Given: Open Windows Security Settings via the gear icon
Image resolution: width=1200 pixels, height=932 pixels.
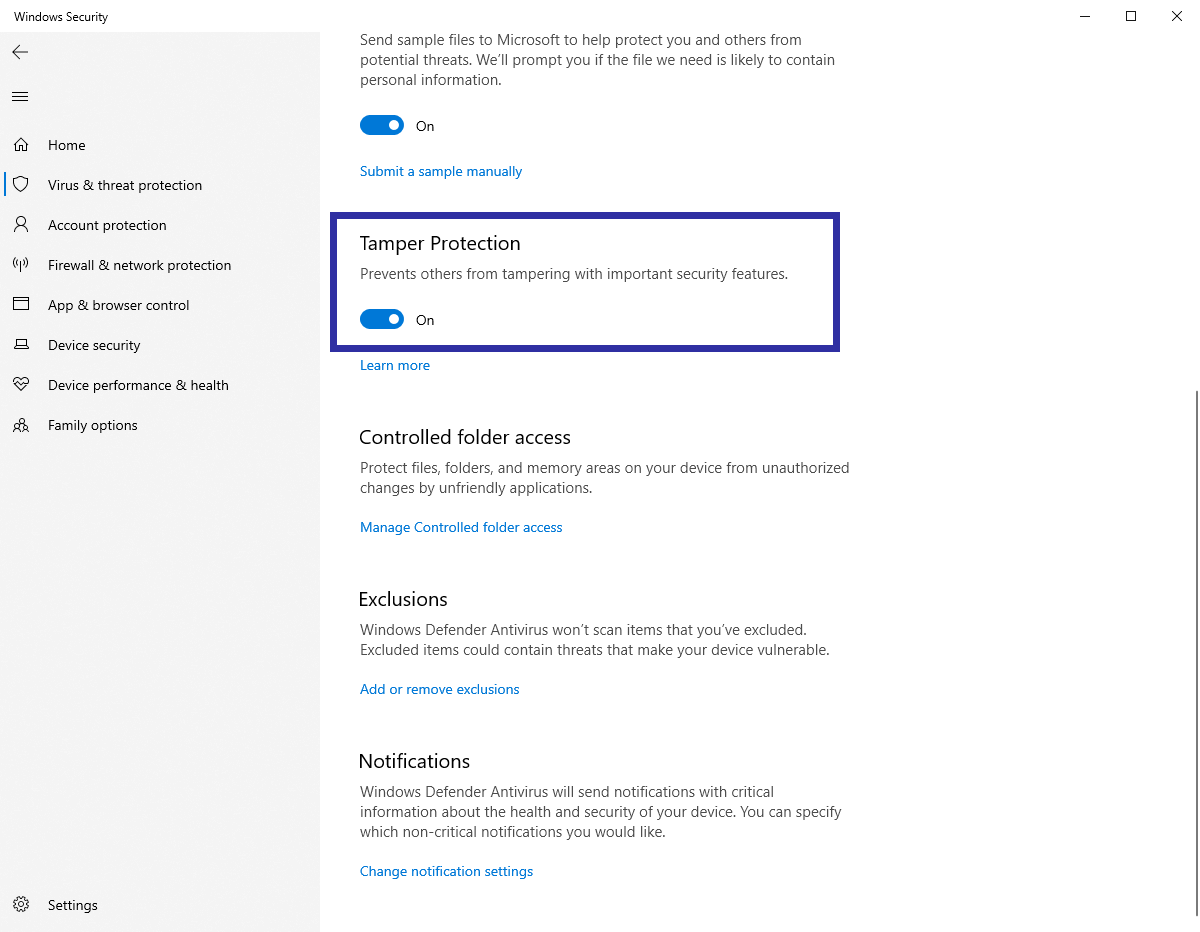Looking at the screenshot, I should point(20,904).
